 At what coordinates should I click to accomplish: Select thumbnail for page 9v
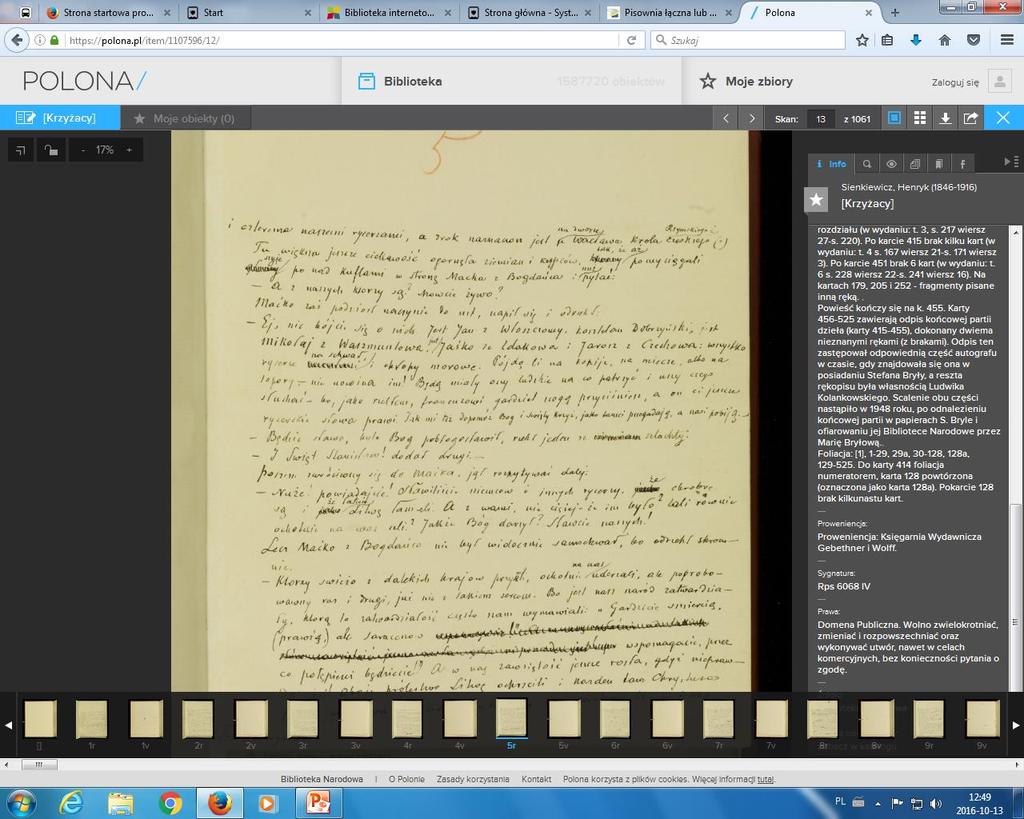pos(982,719)
